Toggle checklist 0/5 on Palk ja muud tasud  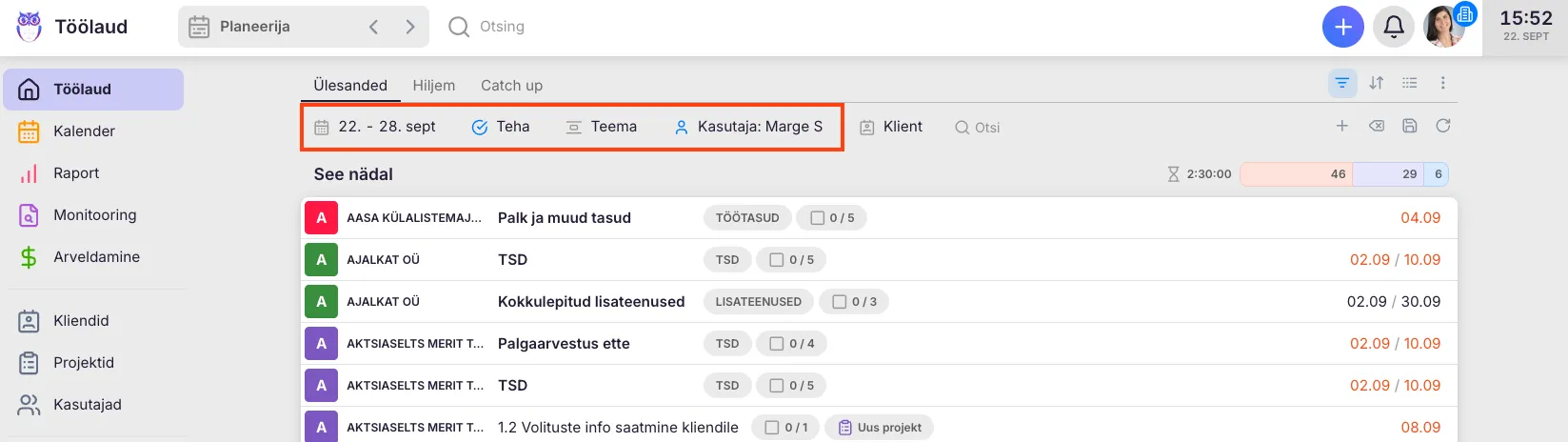(831, 218)
